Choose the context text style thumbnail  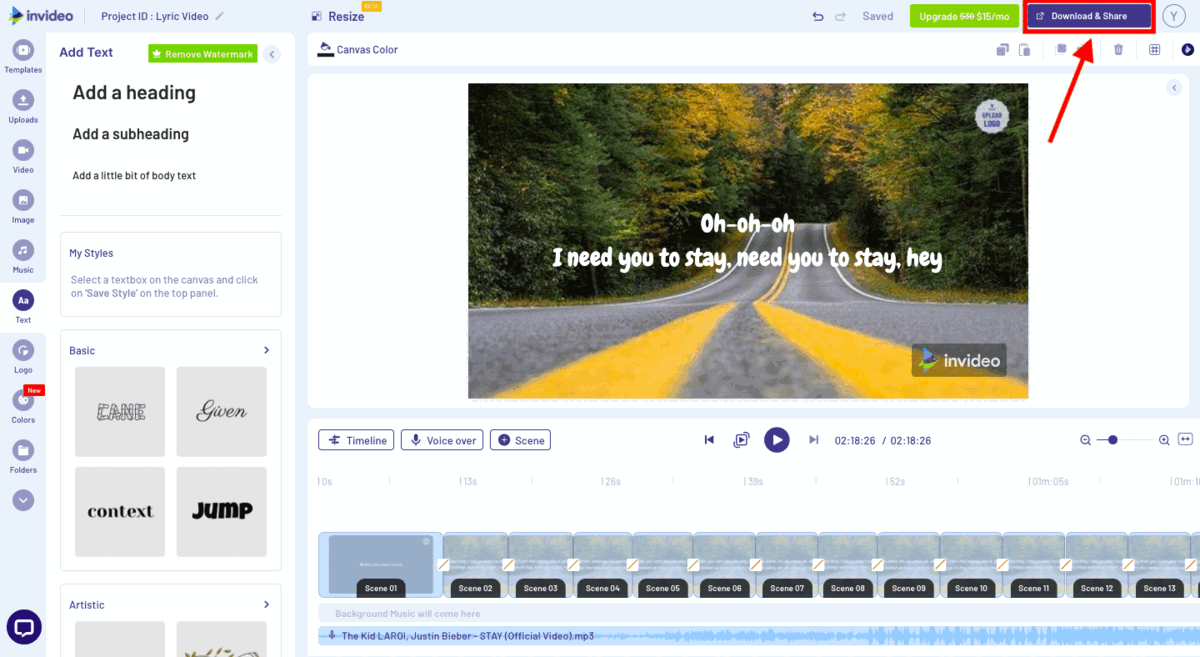pyautogui.click(x=120, y=511)
